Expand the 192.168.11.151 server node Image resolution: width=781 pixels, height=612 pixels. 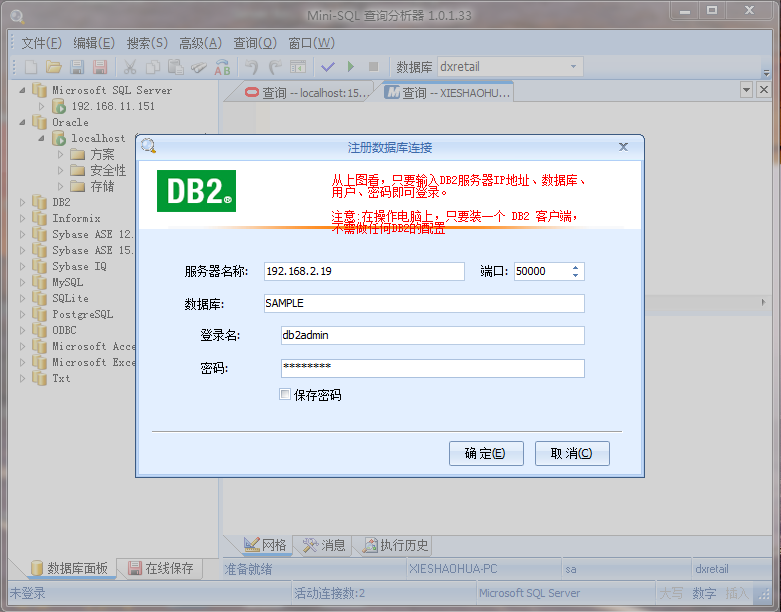coord(41,106)
